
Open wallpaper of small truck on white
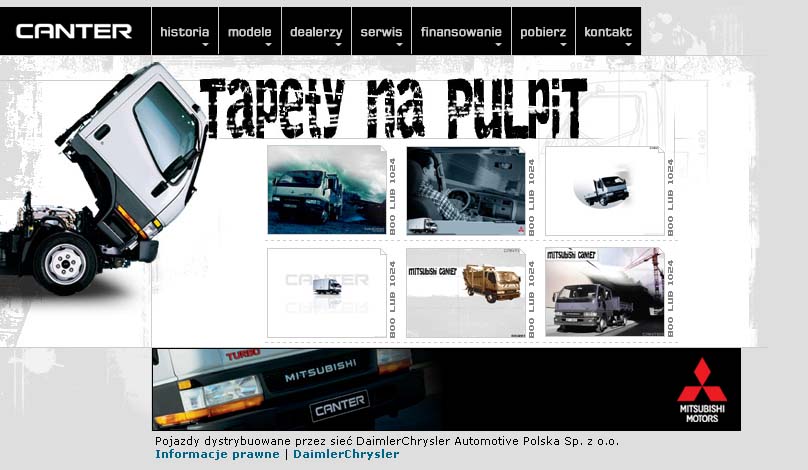[x=605, y=191]
